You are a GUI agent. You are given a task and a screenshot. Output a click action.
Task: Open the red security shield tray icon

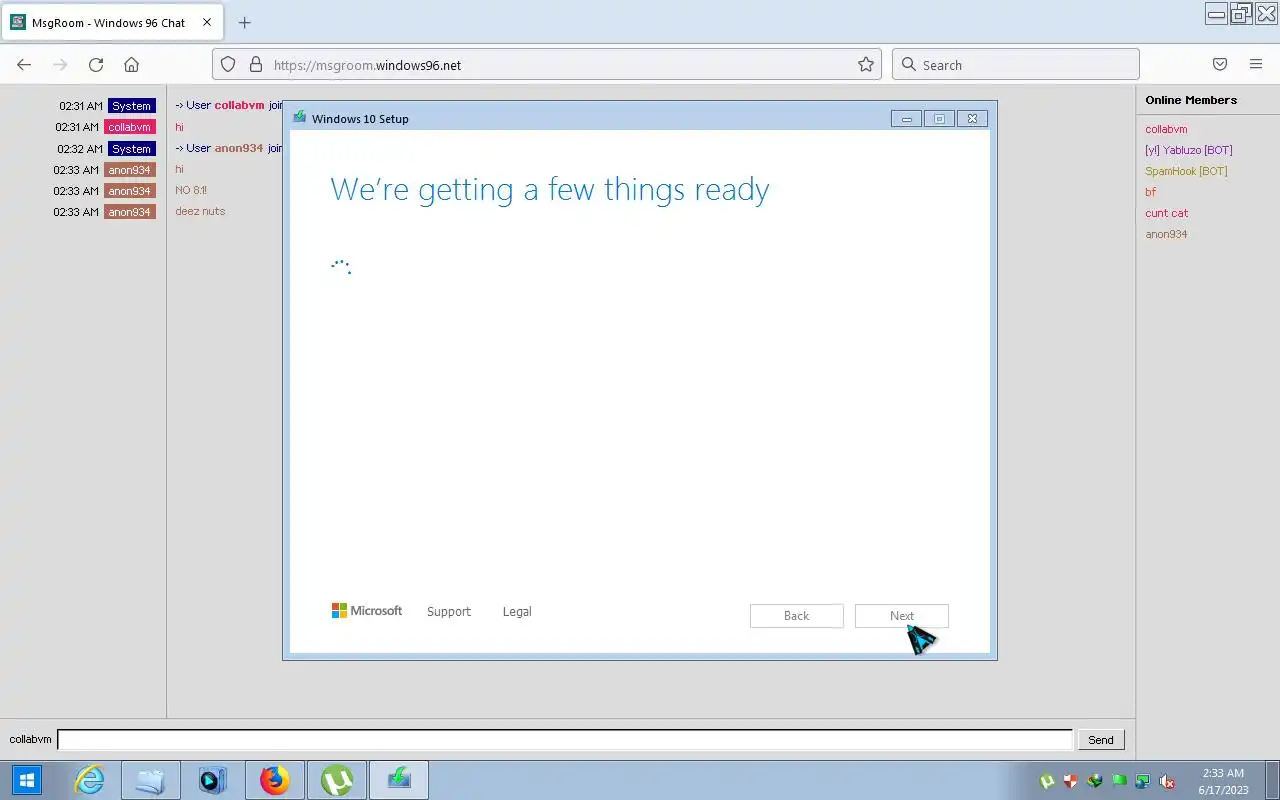(x=1071, y=782)
